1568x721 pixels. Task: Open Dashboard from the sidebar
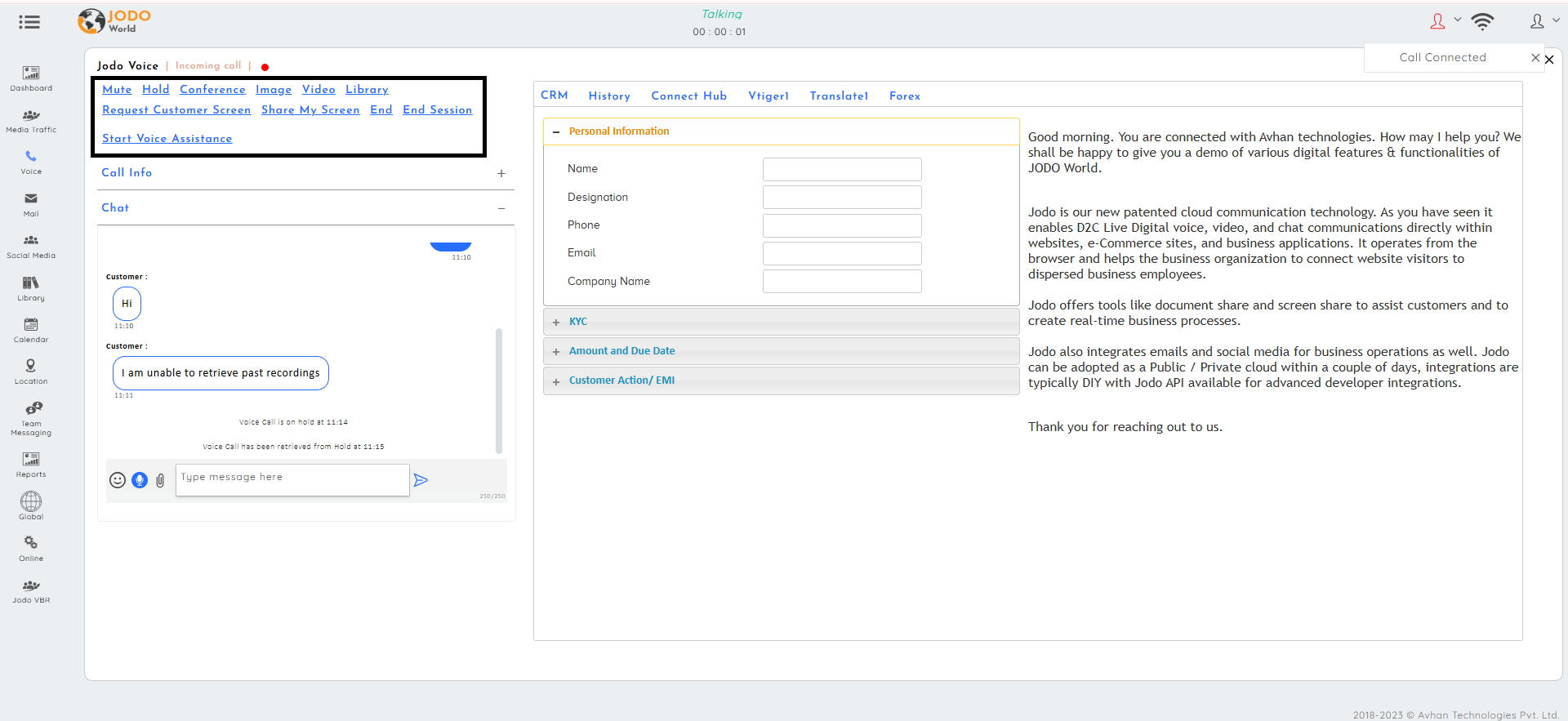coord(31,78)
